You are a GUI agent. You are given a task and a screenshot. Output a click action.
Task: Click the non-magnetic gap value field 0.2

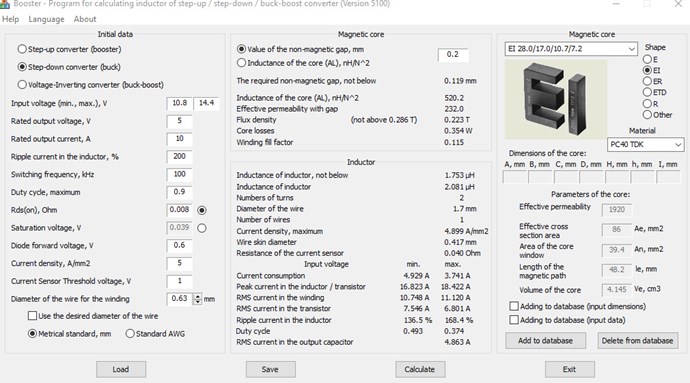[453, 54]
